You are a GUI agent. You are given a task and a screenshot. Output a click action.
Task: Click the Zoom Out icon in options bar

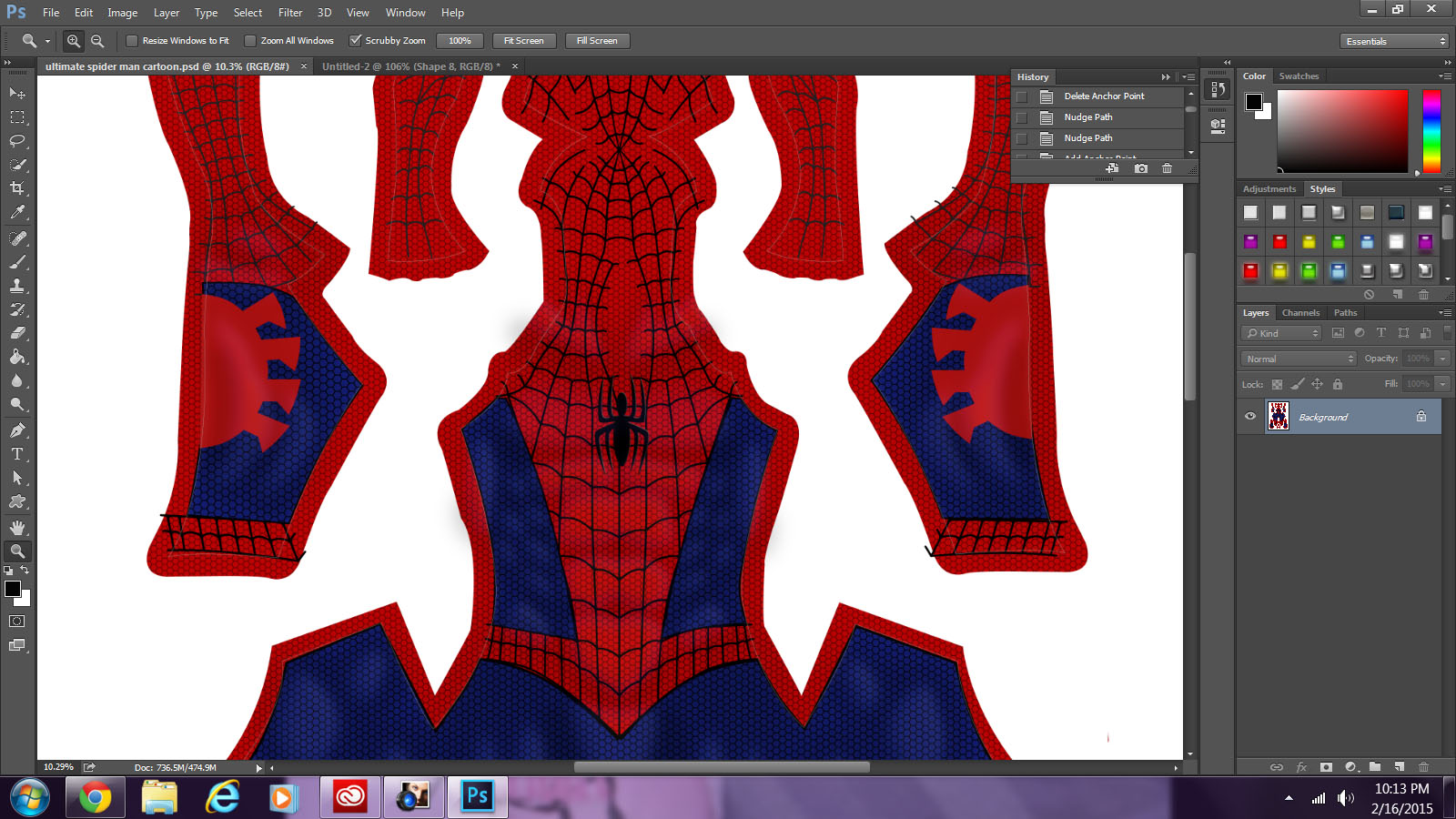click(97, 41)
